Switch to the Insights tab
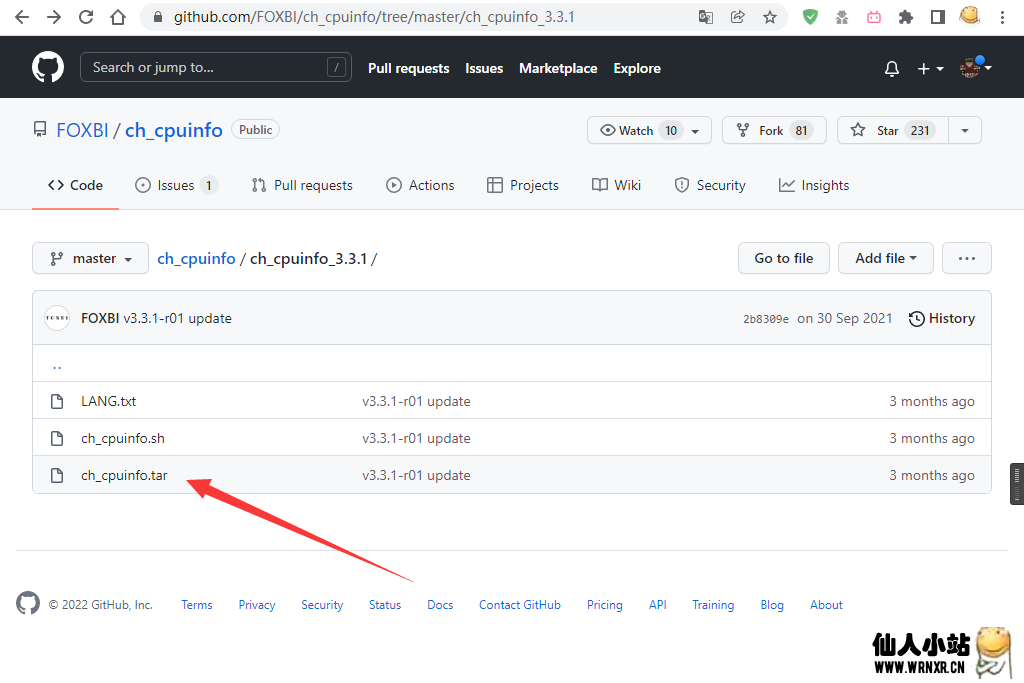1024x683 pixels. tap(814, 185)
